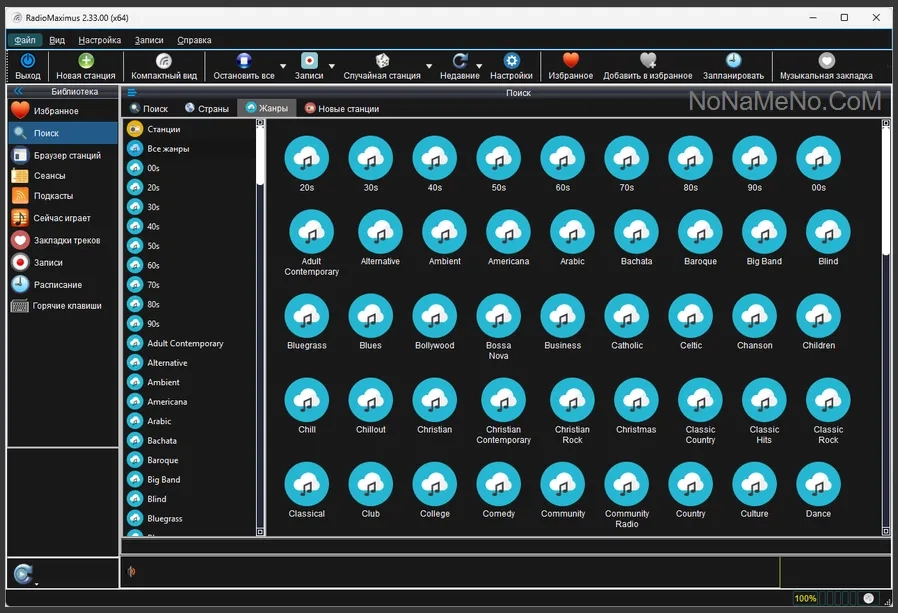Viewport: 898px width, 613px height.
Task: Pick a Случайная станция with dice icon
Action: (x=382, y=61)
